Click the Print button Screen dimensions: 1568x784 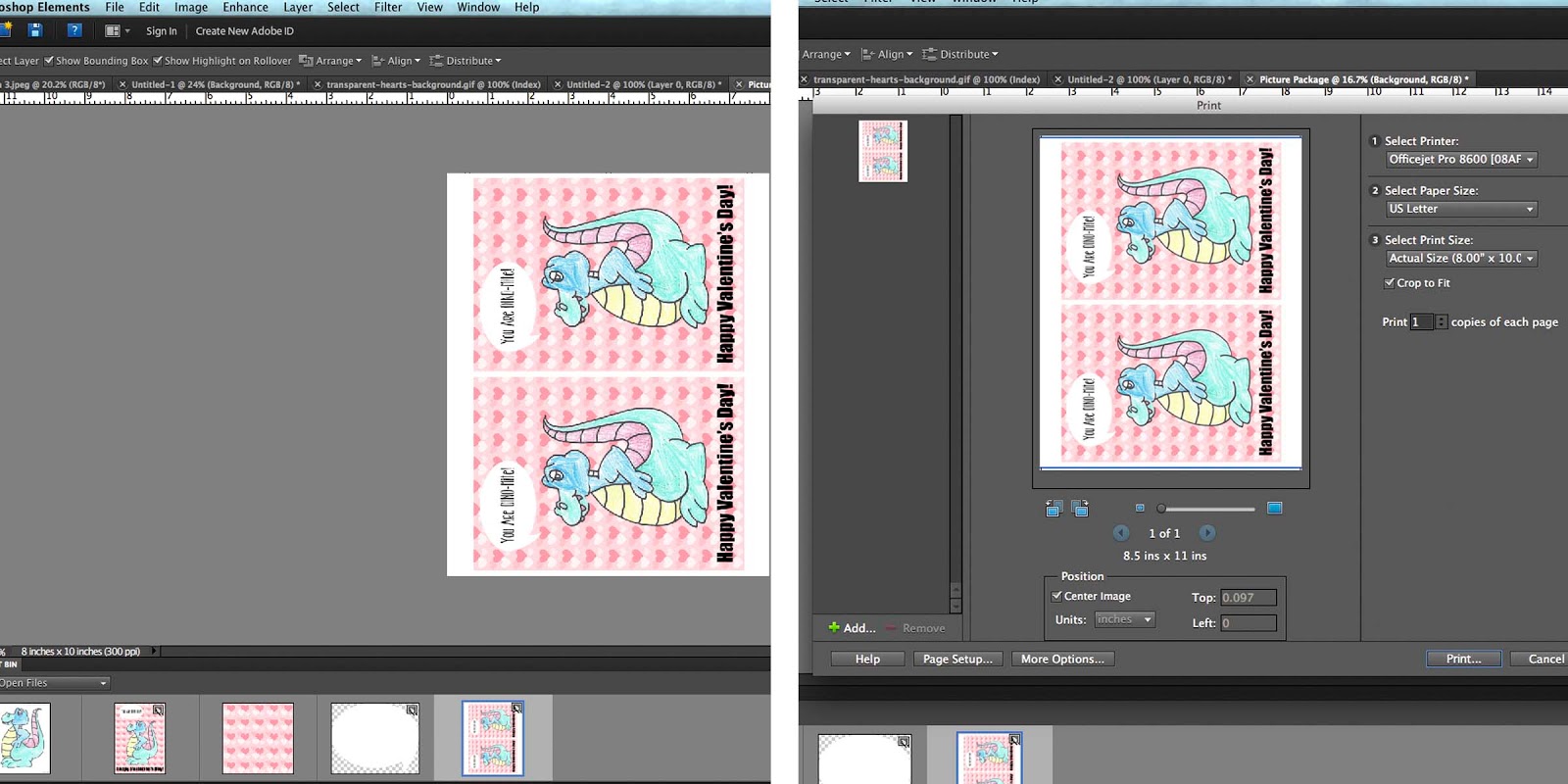1463,660
